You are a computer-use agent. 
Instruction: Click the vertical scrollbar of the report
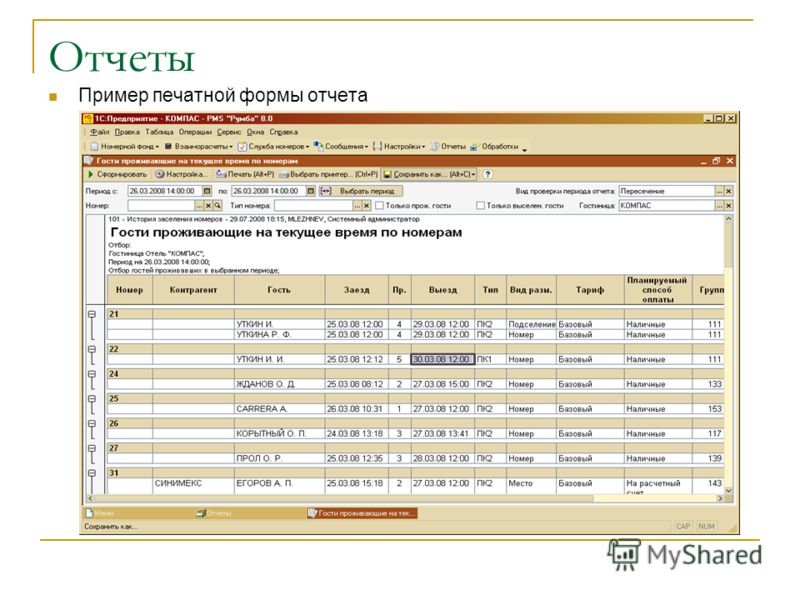729,354
